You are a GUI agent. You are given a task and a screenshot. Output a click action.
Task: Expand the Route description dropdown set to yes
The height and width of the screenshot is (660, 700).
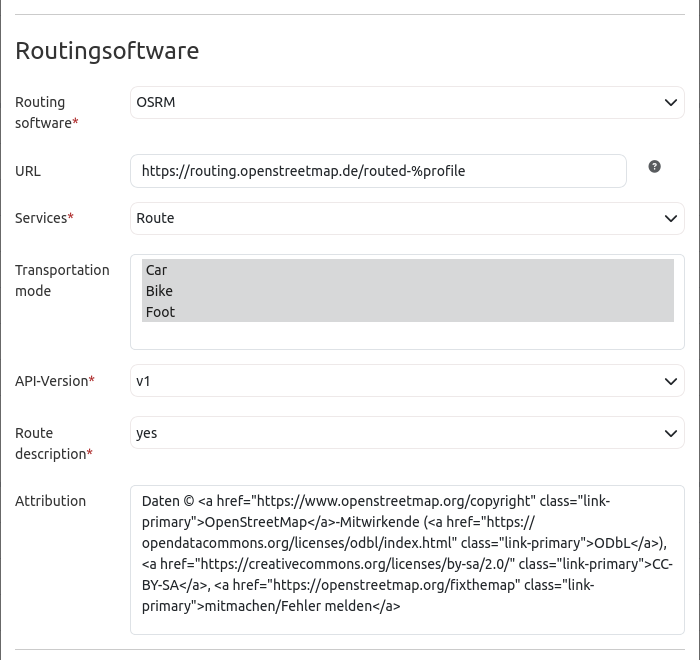click(407, 433)
